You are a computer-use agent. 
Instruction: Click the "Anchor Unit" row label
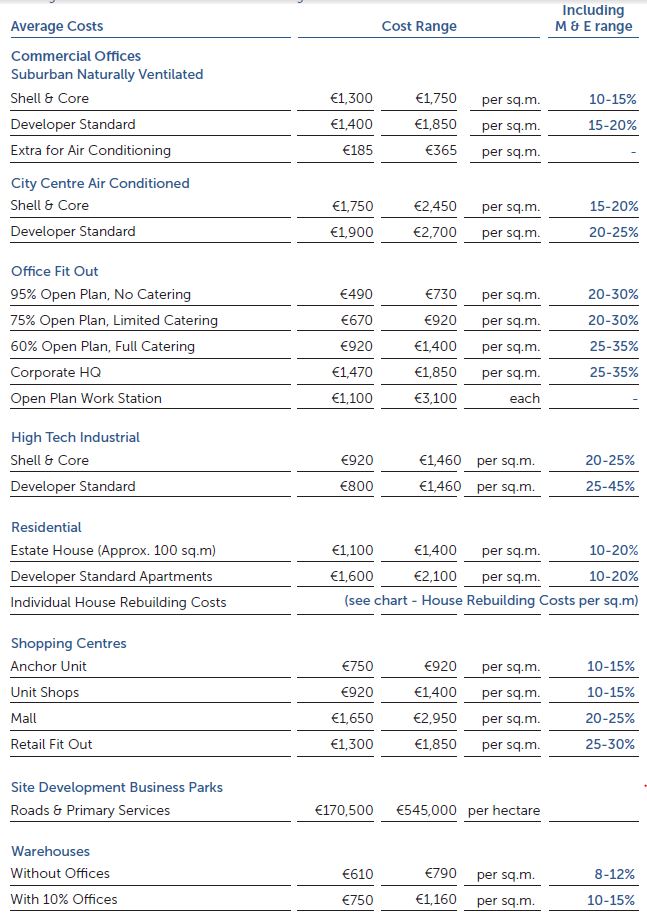[x=49, y=666]
